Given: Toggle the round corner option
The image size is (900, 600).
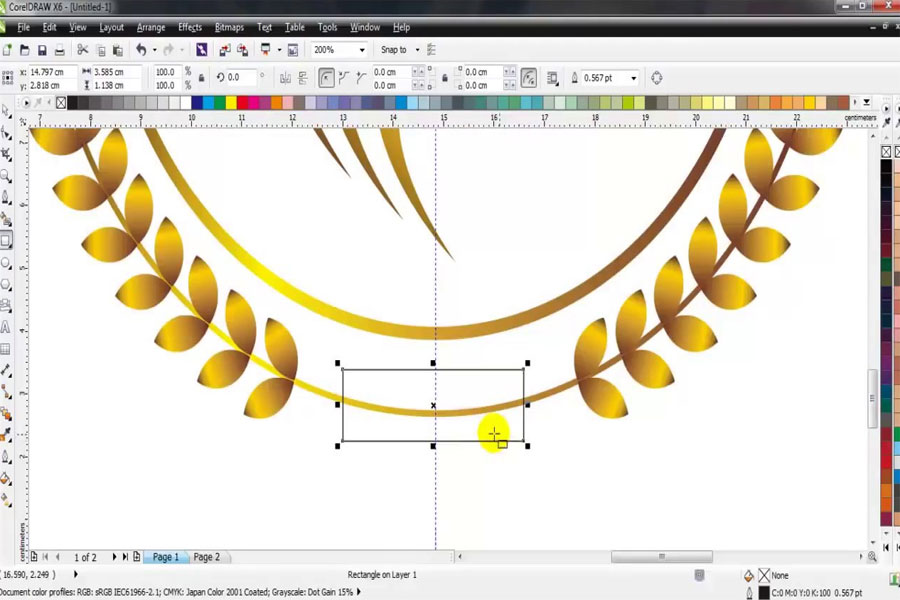Looking at the screenshot, I should pyautogui.click(x=326, y=78).
